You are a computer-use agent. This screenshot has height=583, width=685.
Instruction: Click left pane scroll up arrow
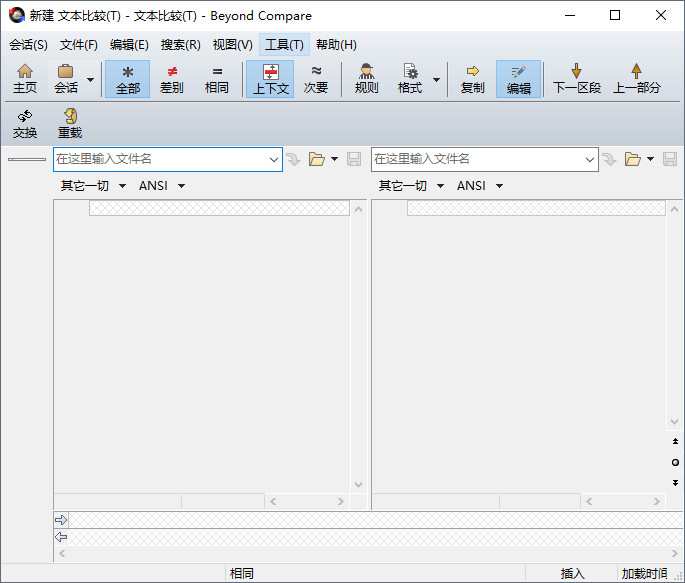[359, 209]
